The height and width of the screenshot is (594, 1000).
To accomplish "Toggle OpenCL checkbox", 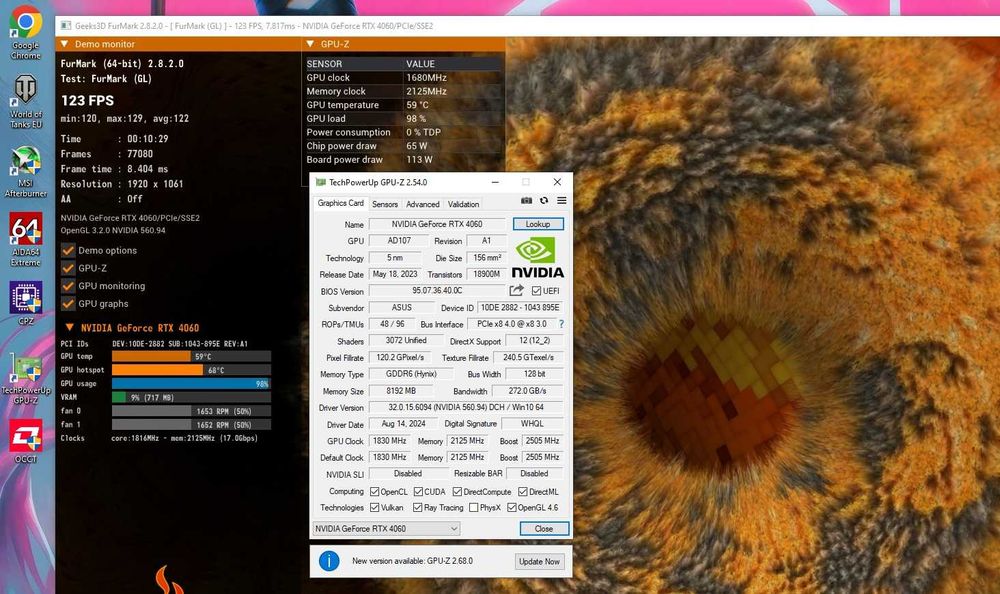I will [x=374, y=492].
